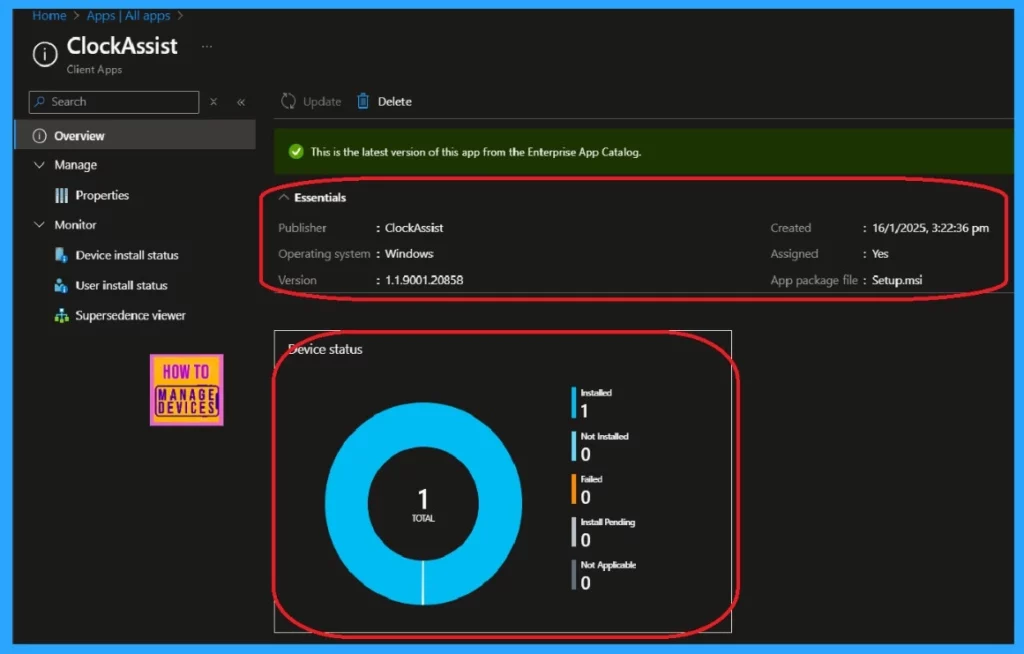Collapse the sidebar with double chevron
The image size is (1024, 654).
click(x=241, y=102)
